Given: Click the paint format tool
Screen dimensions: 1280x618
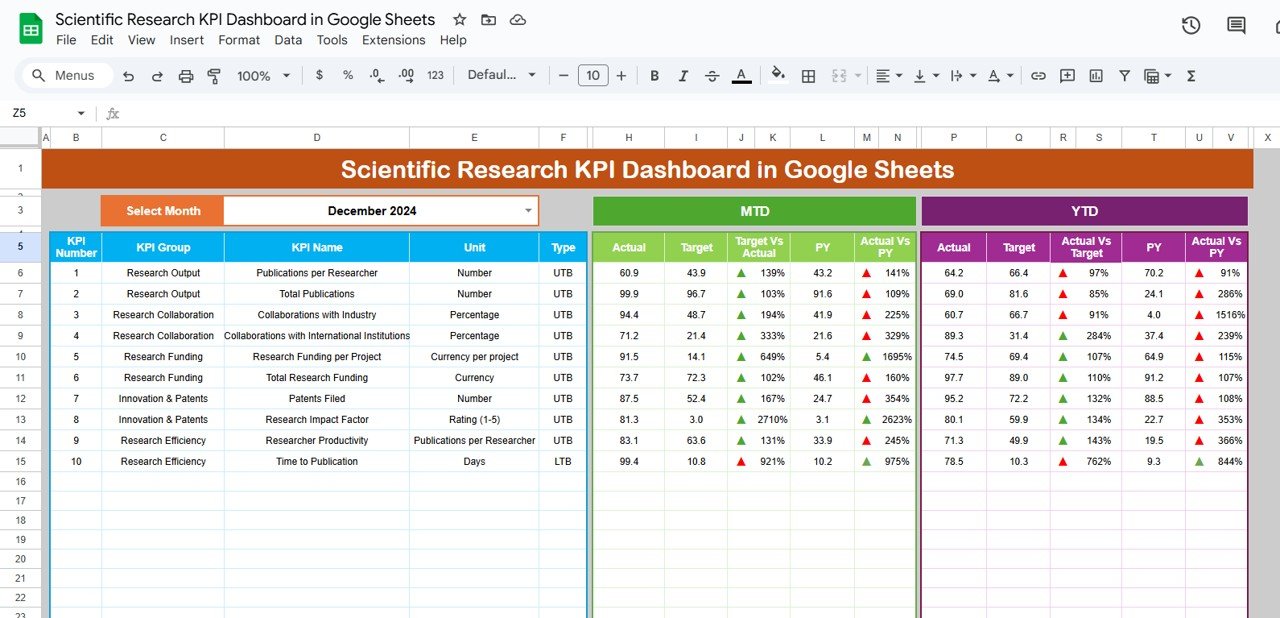Looking at the screenshot, I should (214, 75).
